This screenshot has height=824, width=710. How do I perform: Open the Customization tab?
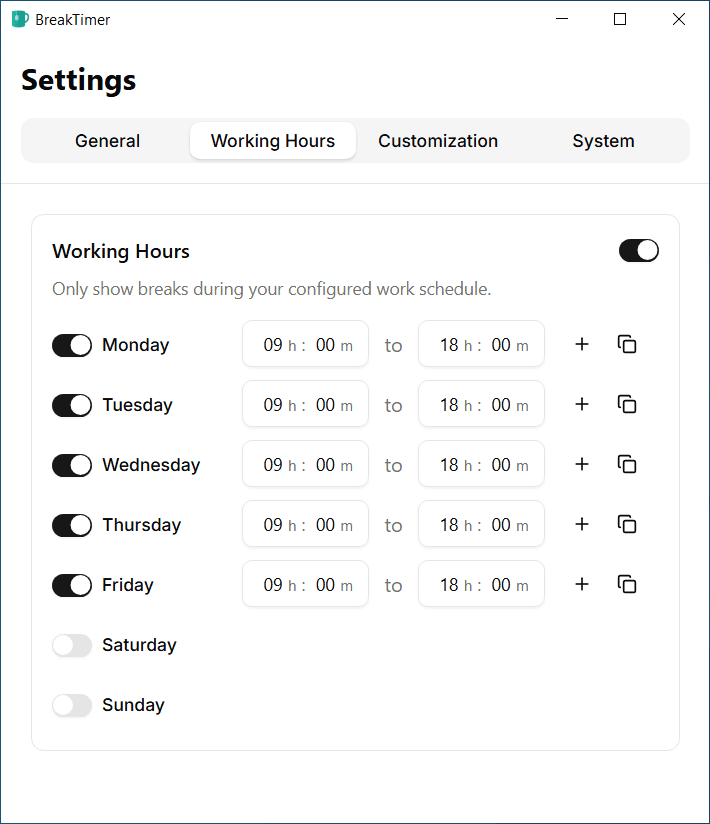click(x=438, y=141)
